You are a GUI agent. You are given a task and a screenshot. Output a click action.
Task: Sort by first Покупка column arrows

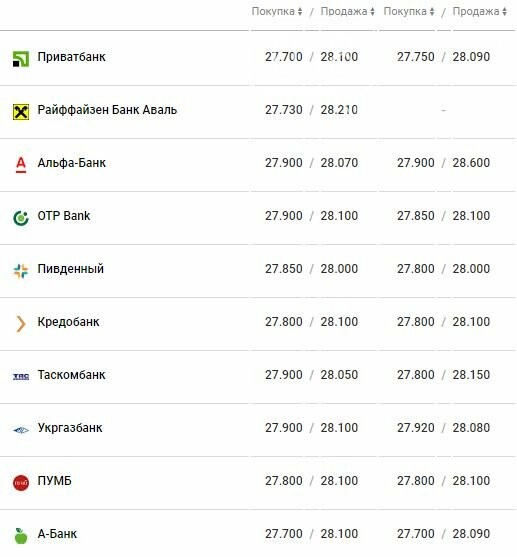click(x=300, y=12)
